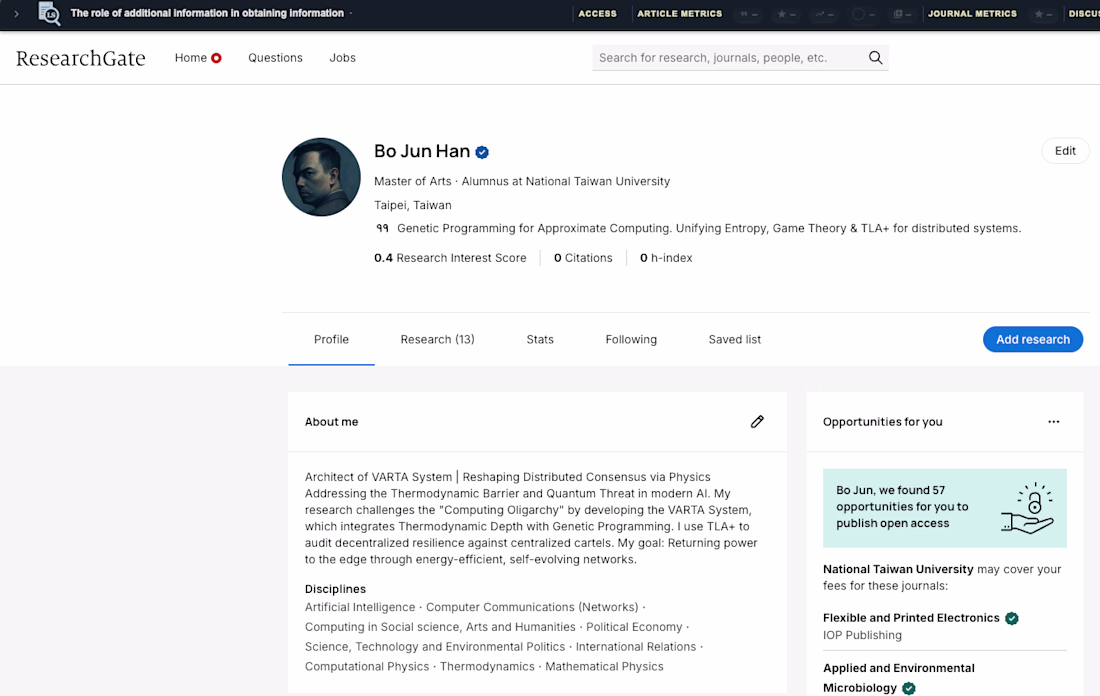The image size is (1100, 696).
Task: Click 'Science, Technology and Environmental Politics' discipline
Action: click(x=434, y=646)
